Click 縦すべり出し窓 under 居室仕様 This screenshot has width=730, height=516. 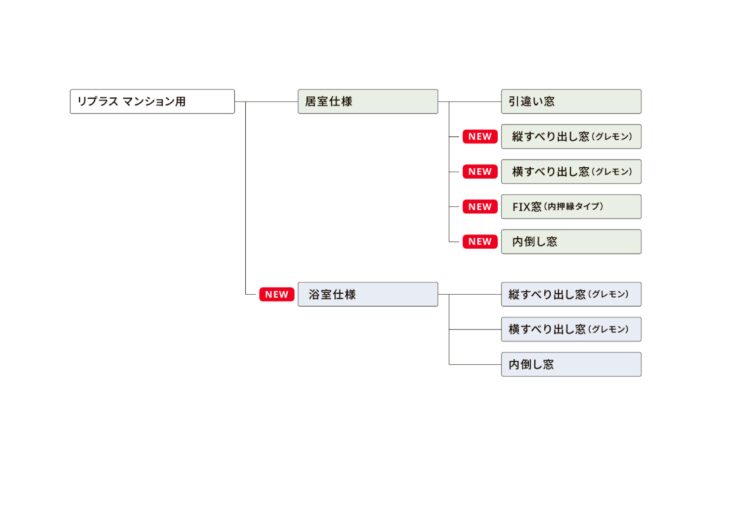click(x=570, y=136)
